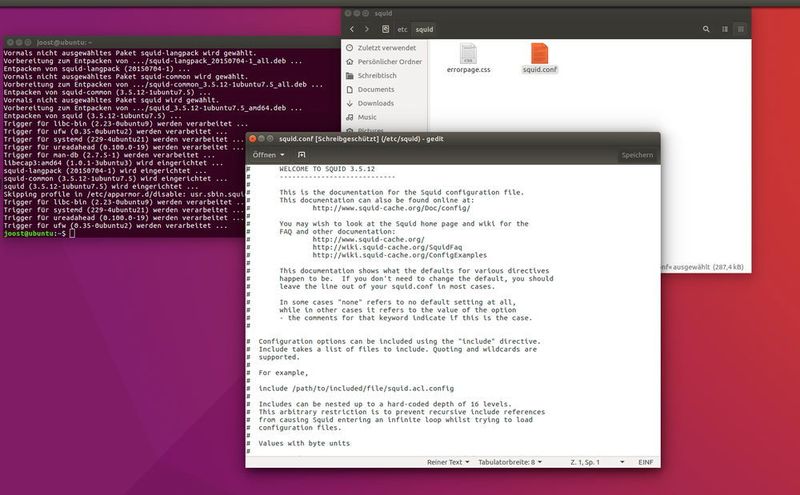Expand the Öffnen recent files arrow
The image size is (800, 495).
tap(282, 155)
